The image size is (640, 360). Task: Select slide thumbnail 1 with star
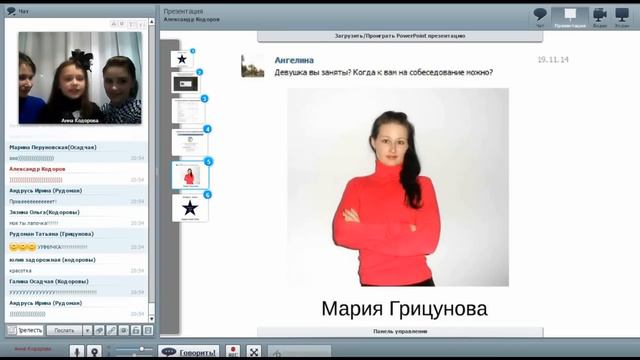[x=182, y=59]
